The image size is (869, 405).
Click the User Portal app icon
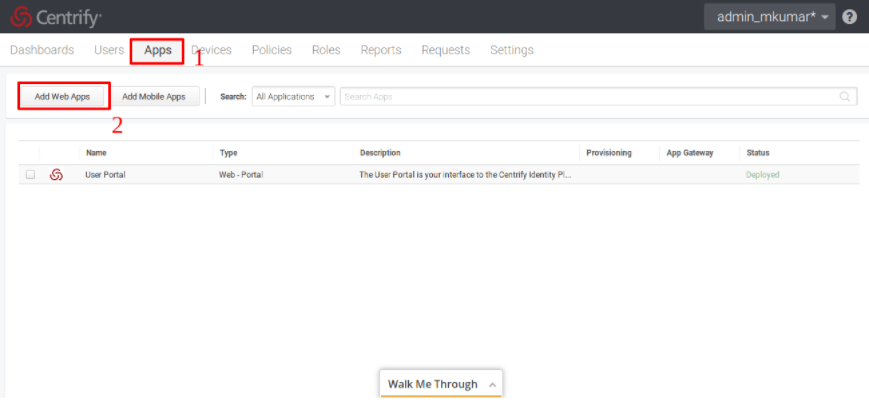pos(56,175)
